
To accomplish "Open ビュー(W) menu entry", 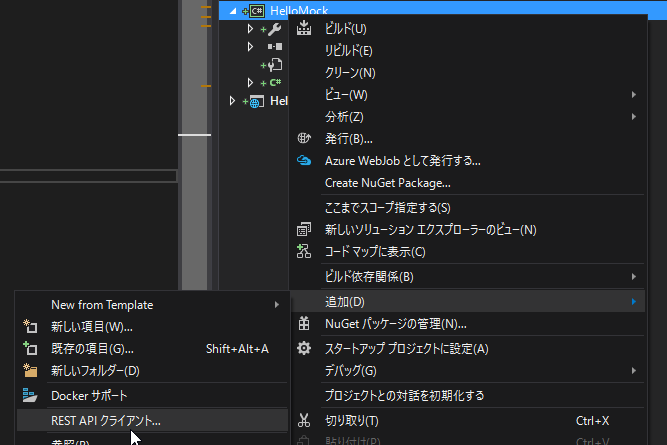I will pyautogui.click(x=468, y=94).
